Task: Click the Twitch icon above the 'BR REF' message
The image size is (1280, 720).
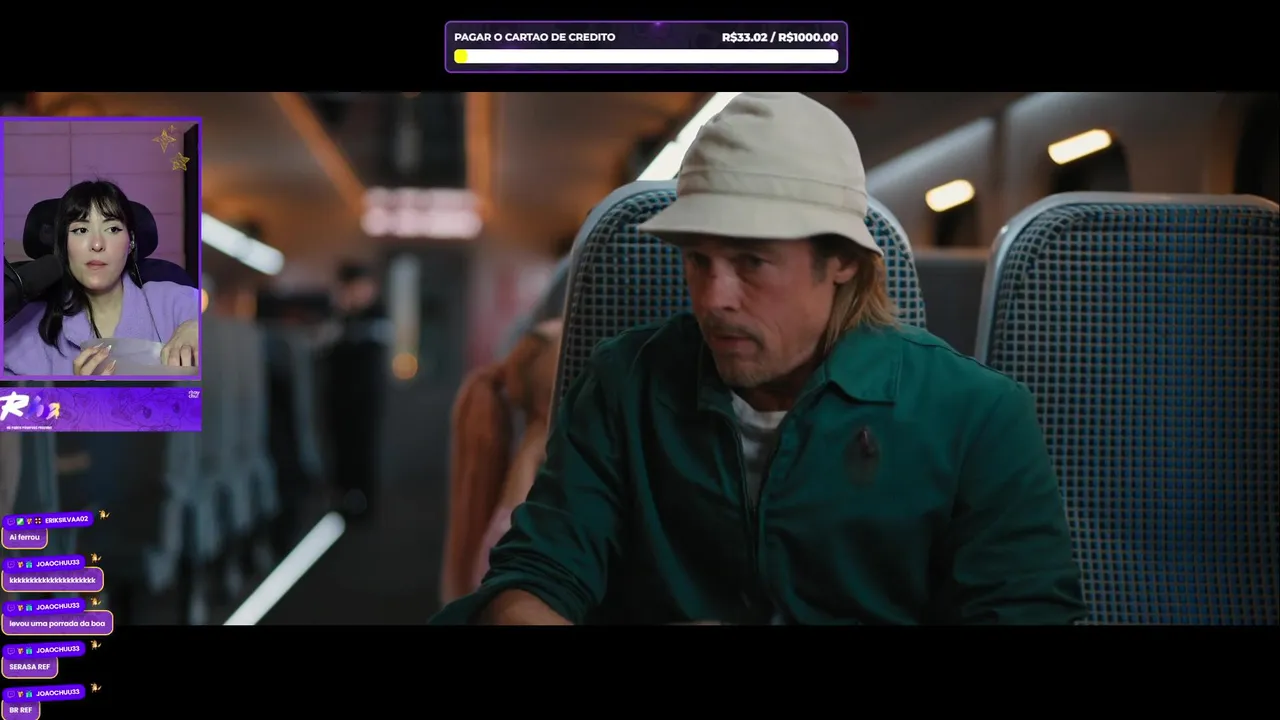Action: coord(11,693)
